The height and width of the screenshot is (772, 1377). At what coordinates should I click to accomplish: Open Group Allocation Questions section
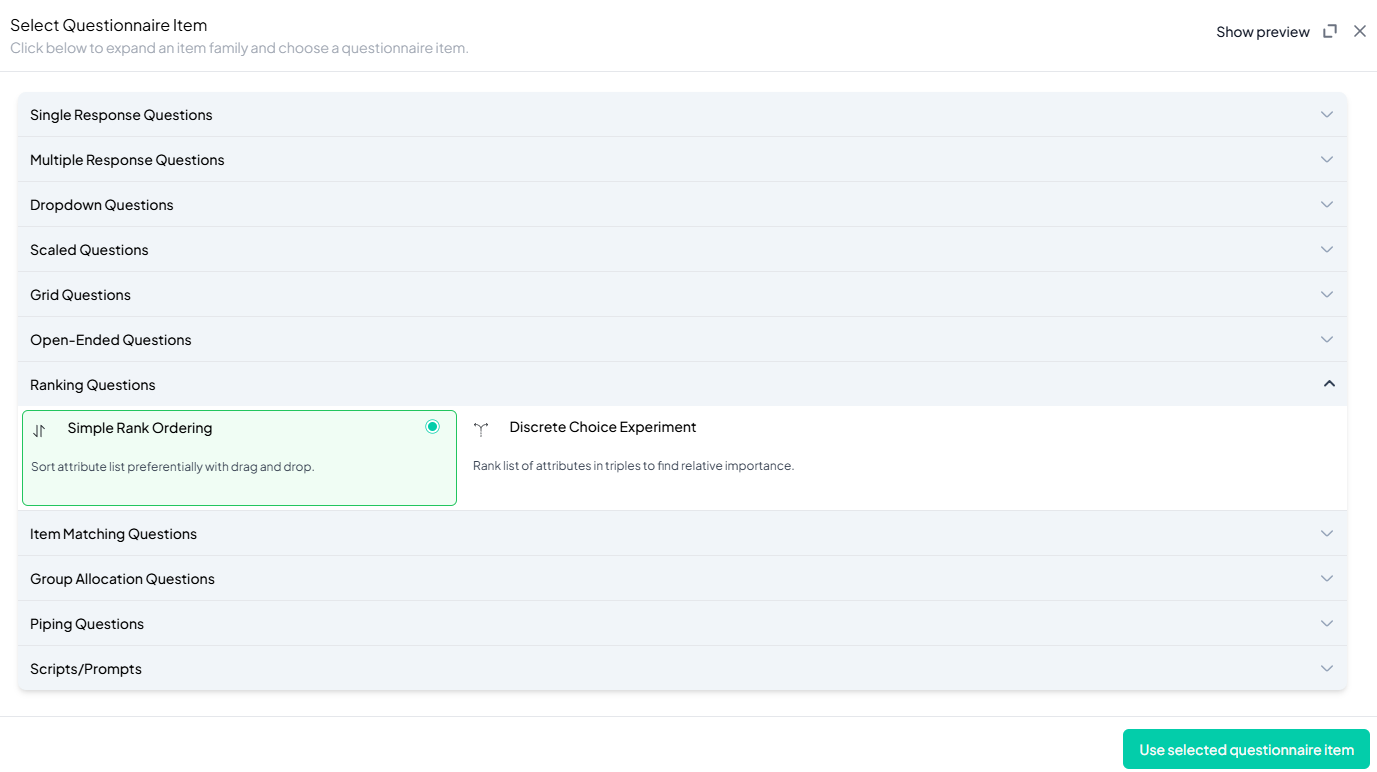122,579
